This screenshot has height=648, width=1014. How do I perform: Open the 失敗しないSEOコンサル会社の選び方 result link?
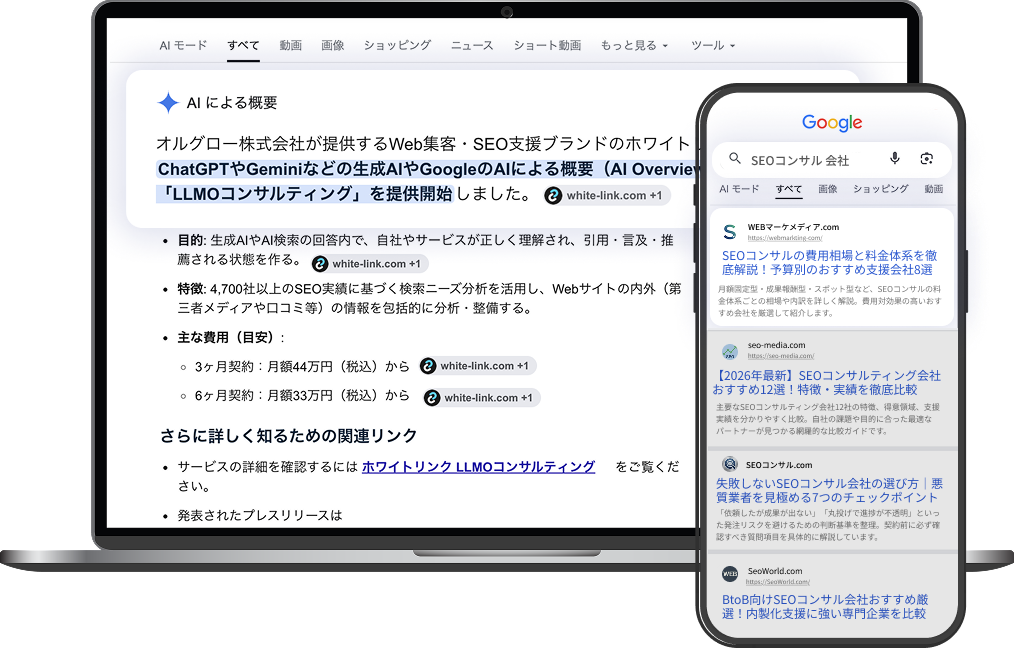(x=829, y=490)
